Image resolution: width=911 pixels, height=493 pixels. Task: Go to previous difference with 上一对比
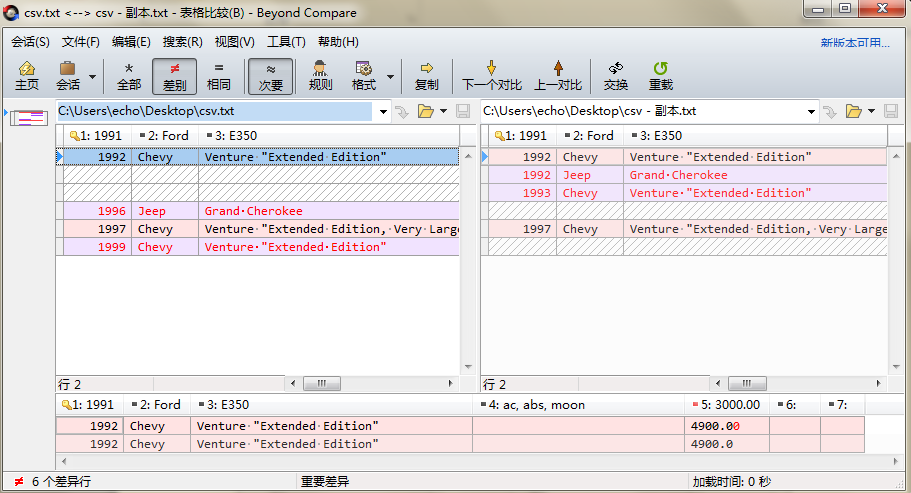tap(557, 75)
